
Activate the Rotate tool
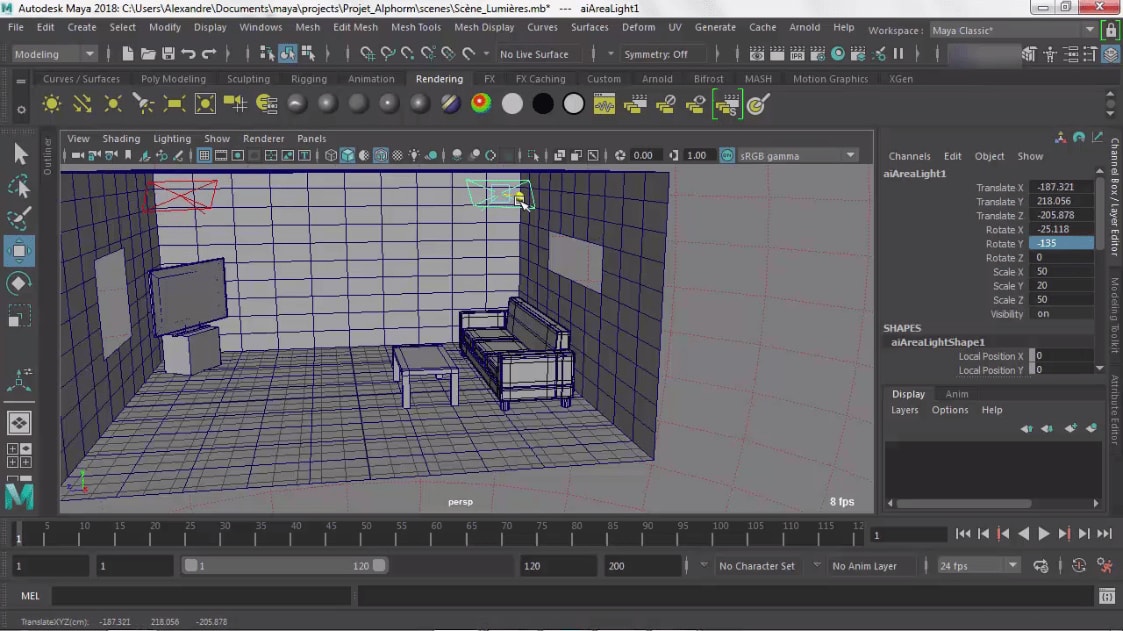[x=19, y=284]
